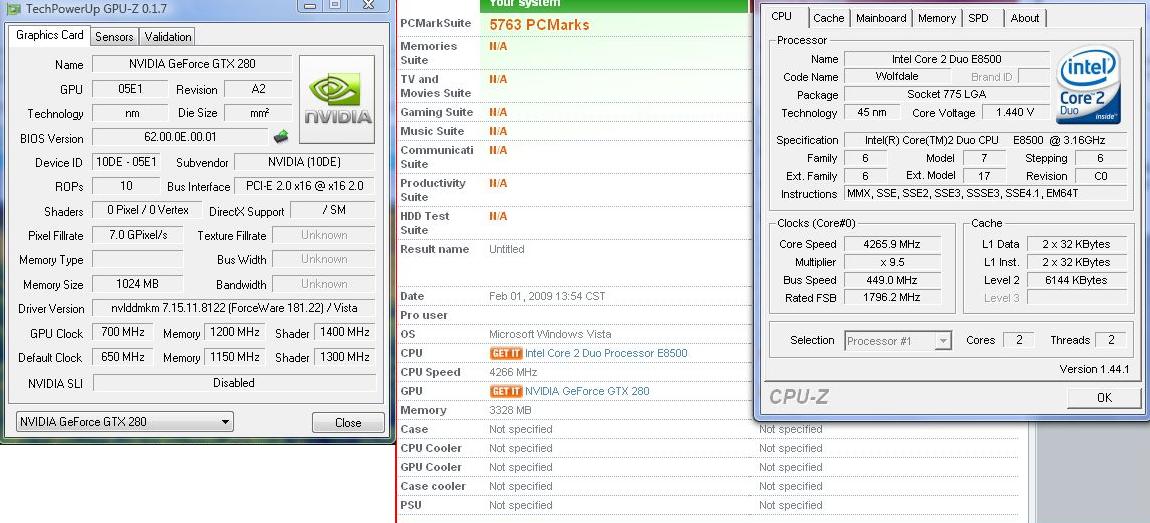Click the OS value Microsoft Windows Vista
1150x523 pixels.
point(550,334)
